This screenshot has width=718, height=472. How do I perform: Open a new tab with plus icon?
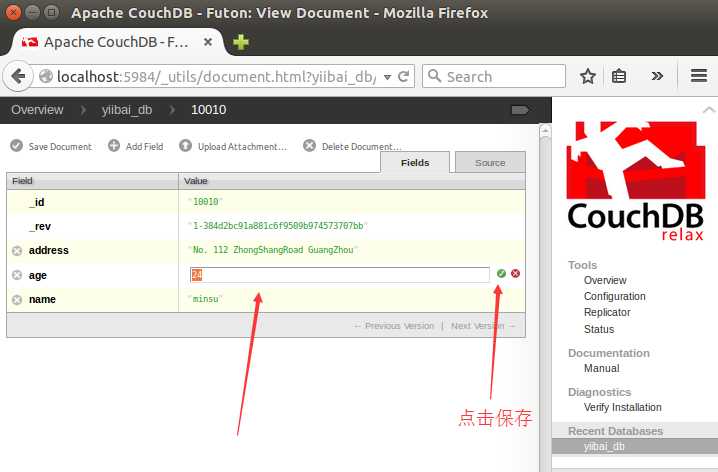[x=241, y=43]
